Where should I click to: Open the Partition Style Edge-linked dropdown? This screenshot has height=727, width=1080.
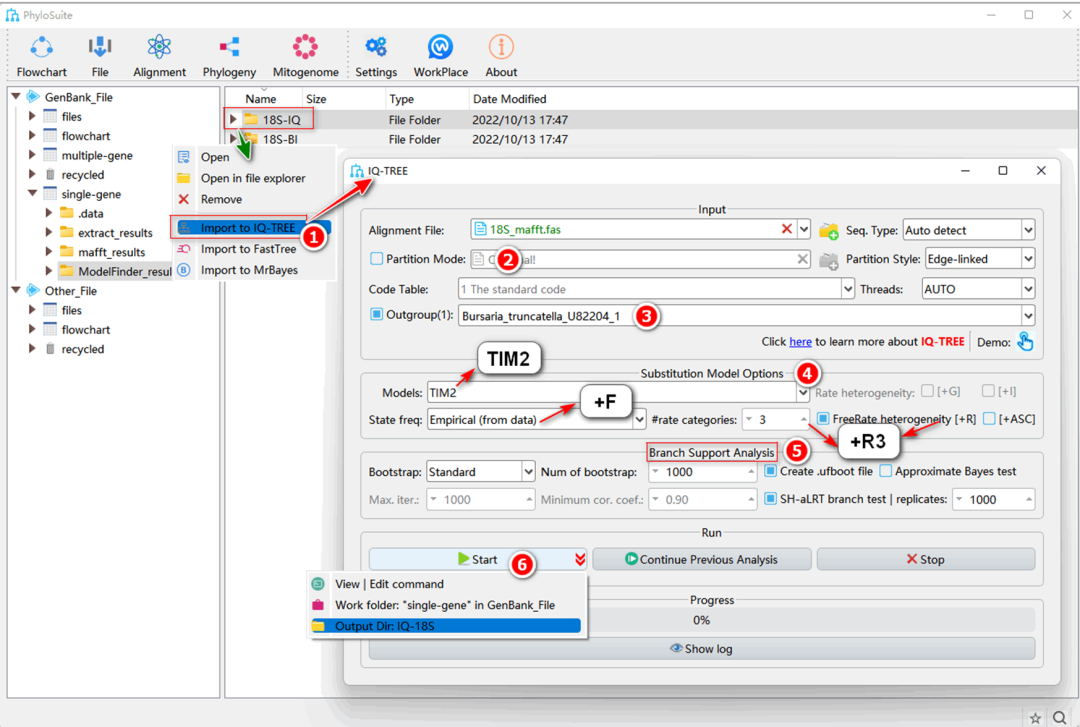979,259
